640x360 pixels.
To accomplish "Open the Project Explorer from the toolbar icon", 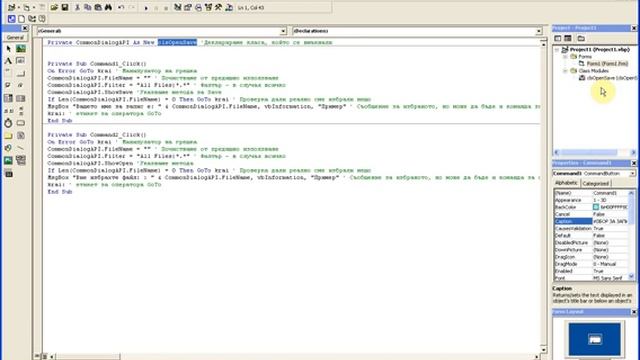I will [178, 7].
